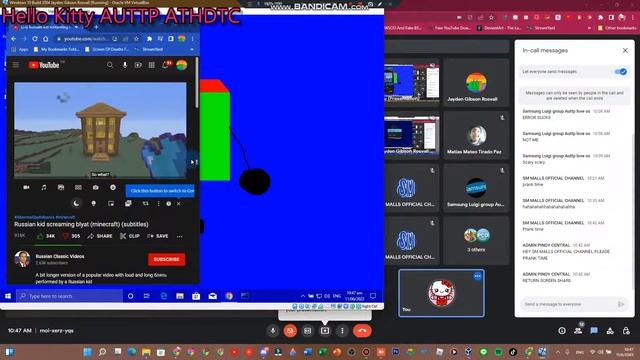This screenshot has width=640, height=360.
Task: Click the CLIP button under the video
Action: click(130, 236)
